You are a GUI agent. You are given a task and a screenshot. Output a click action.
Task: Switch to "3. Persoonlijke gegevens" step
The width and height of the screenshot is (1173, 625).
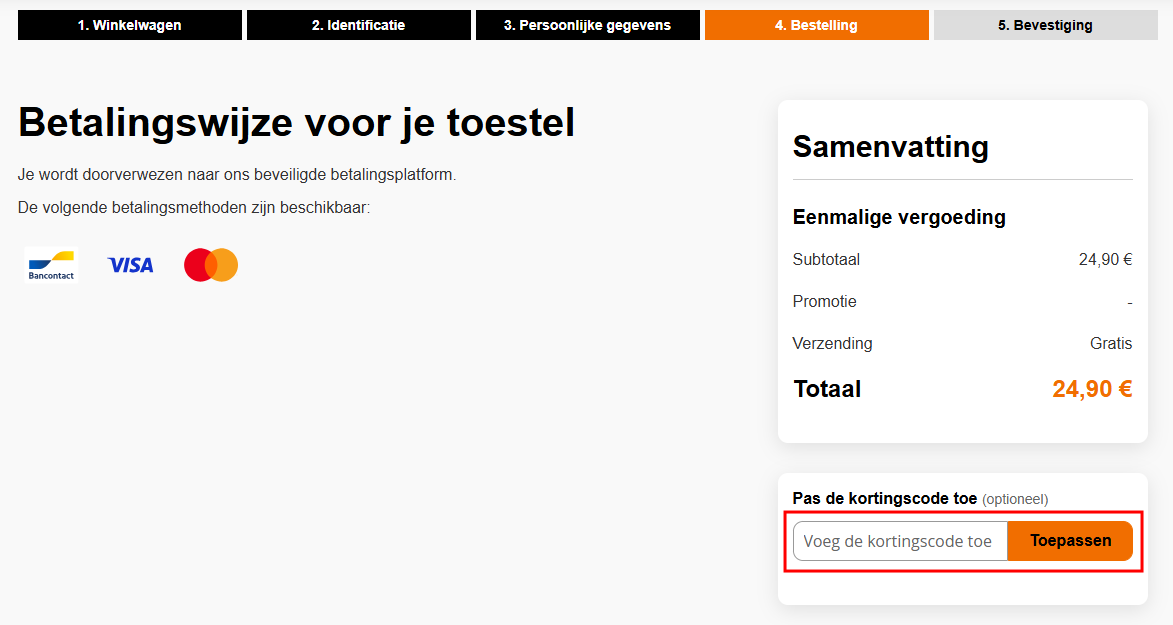(x=587, y=25)
